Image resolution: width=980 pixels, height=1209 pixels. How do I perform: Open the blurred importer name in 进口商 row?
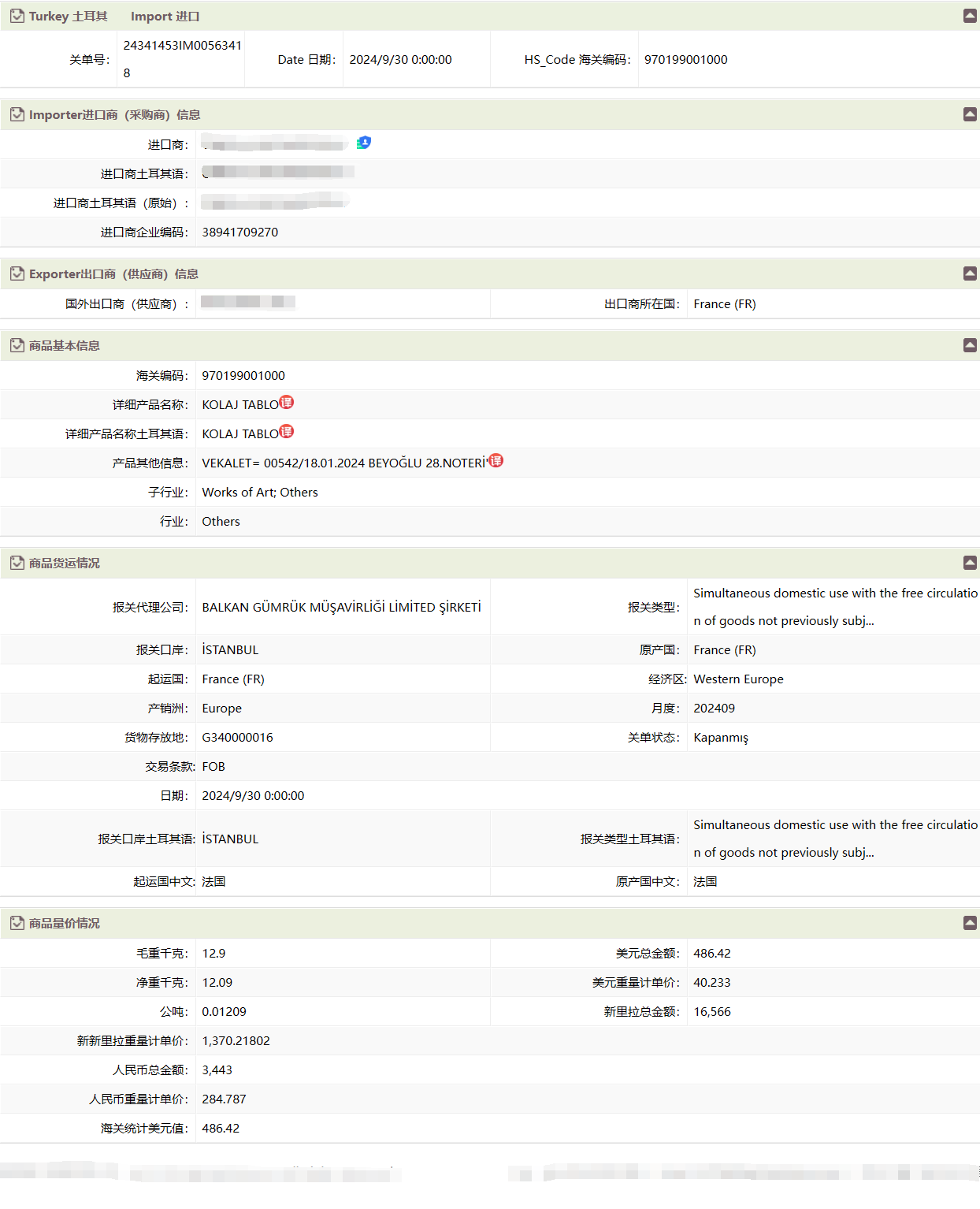[x=274, y=144]
